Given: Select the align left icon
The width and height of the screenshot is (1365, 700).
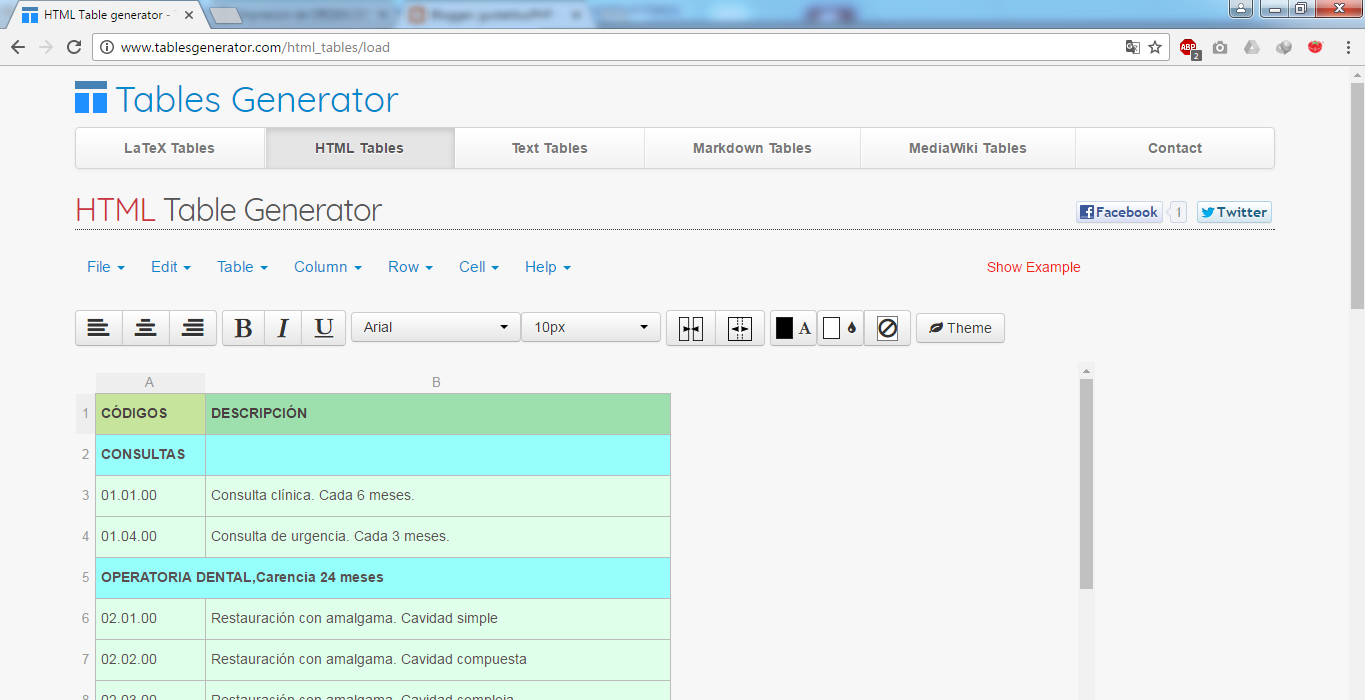Looking at the screenshot, I should click(x=98, y=328).
